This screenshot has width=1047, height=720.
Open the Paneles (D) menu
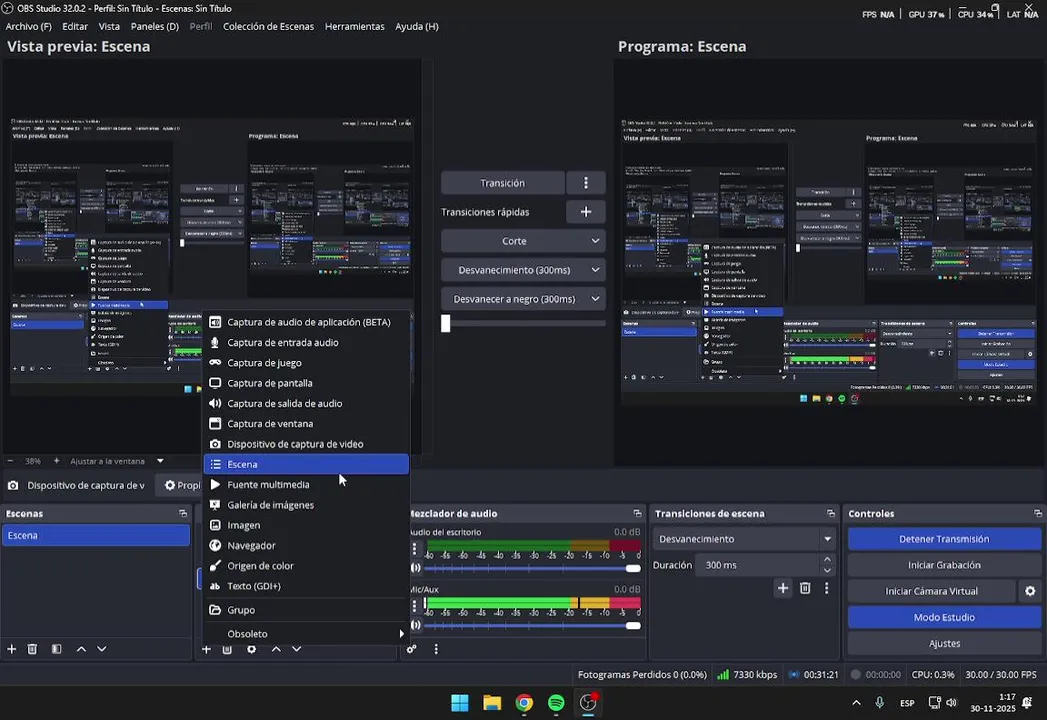(x=155, y=27)
